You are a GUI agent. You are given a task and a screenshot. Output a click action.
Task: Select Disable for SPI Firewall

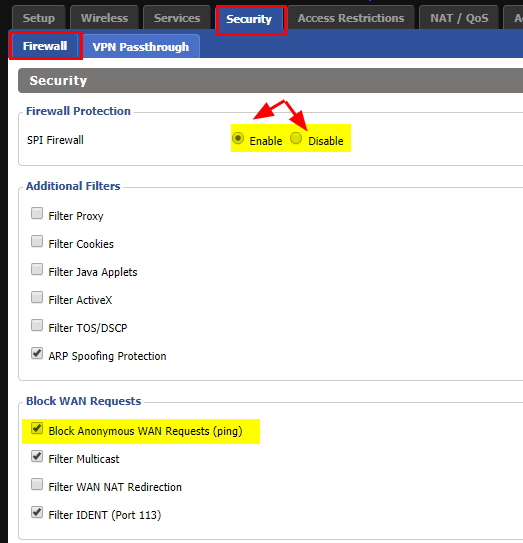tap(296, 138)
